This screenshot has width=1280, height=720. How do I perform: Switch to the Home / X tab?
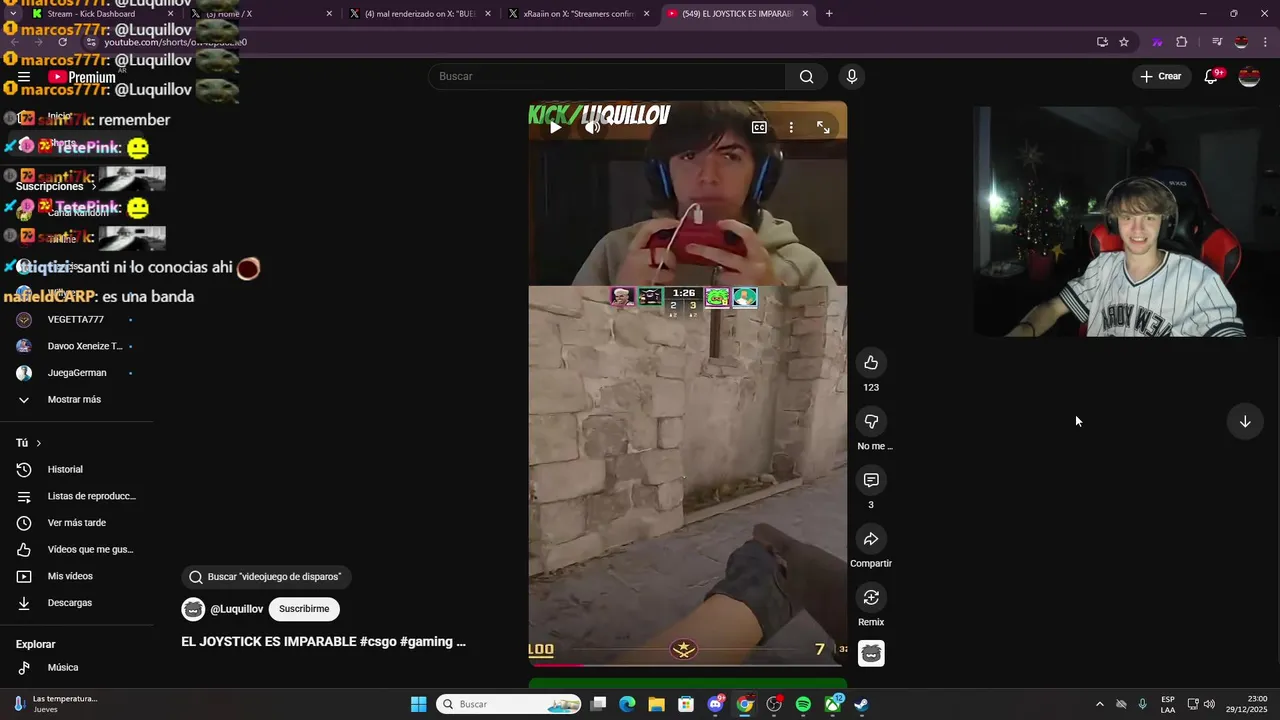coord(262,14)
